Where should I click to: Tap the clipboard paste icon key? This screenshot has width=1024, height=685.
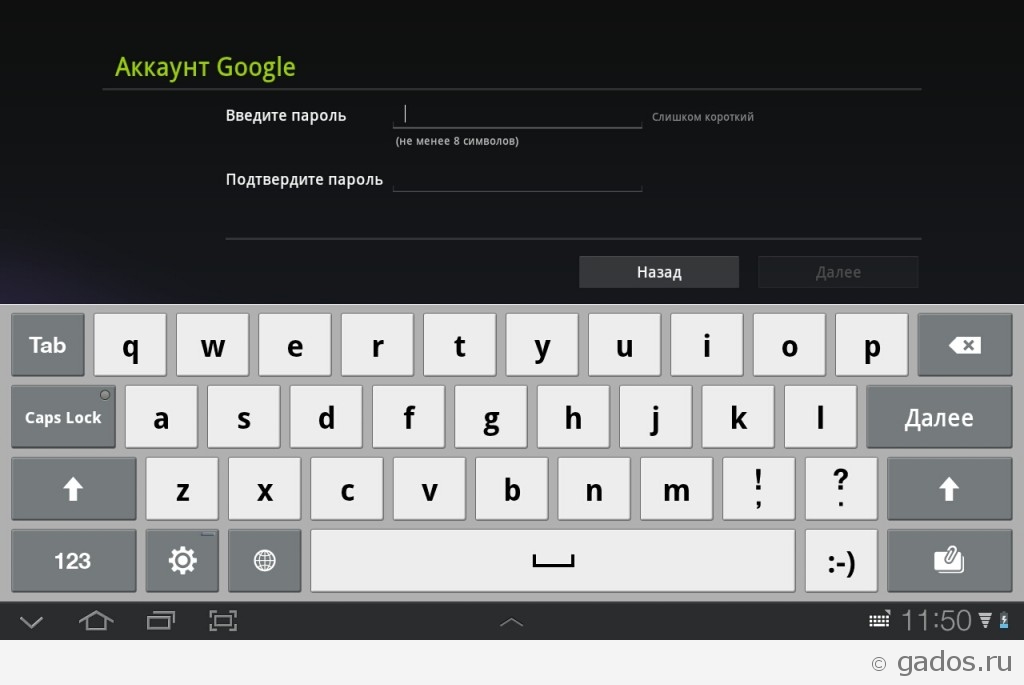[949, 560]
